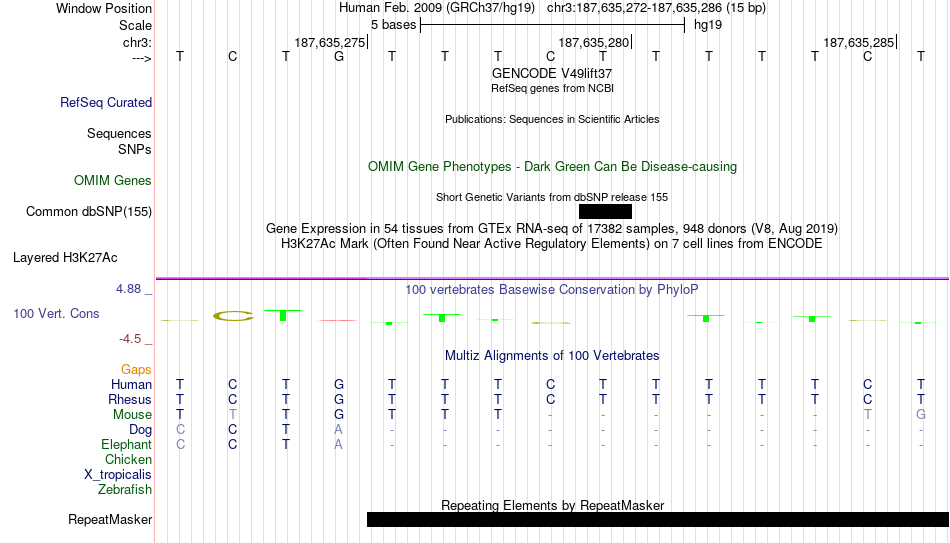
Task: Click the large C in the PhyloP conservation track
Action: [x=233, y=316]
